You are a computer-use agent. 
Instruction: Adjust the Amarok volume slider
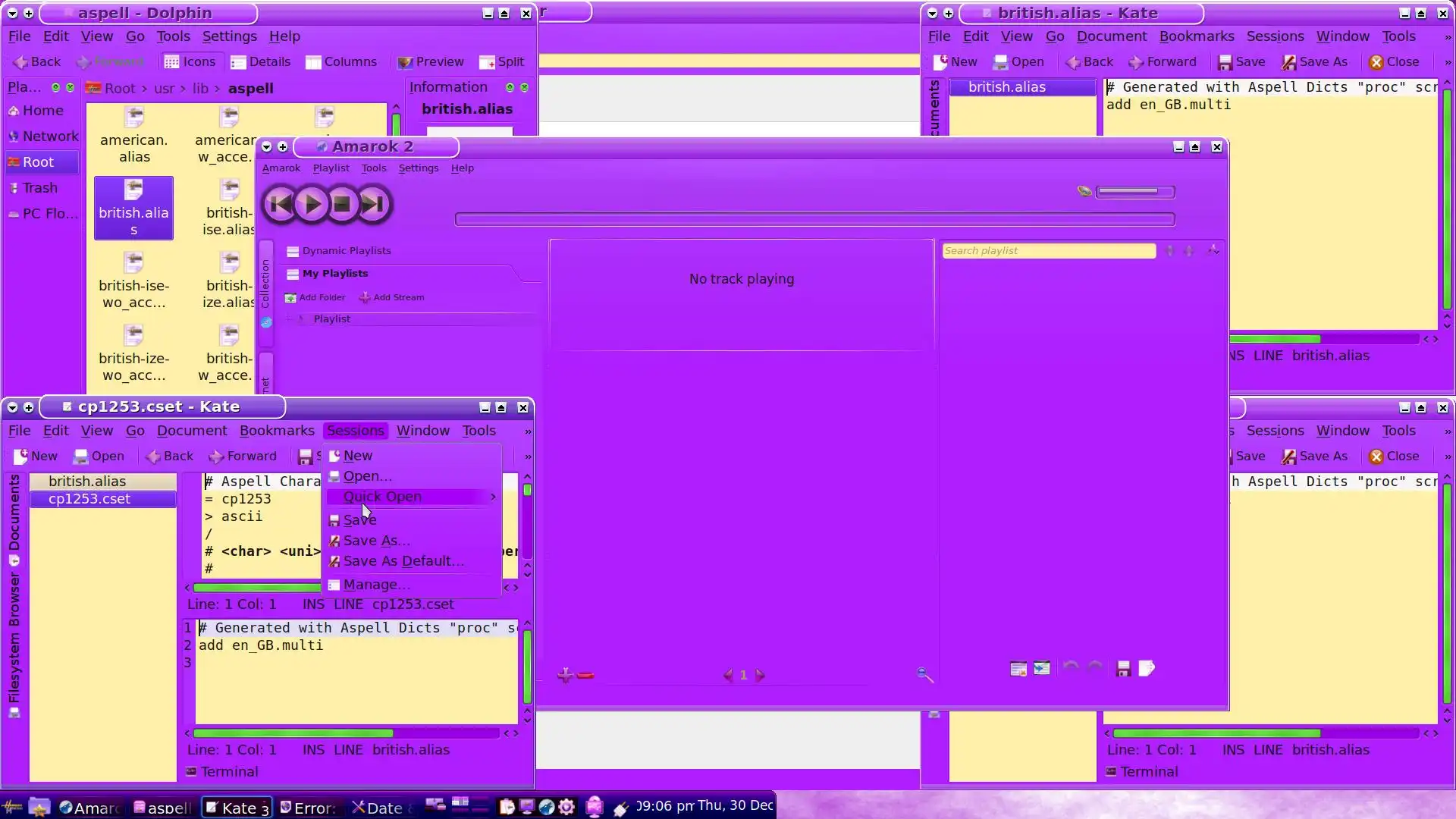point(1134,192)
